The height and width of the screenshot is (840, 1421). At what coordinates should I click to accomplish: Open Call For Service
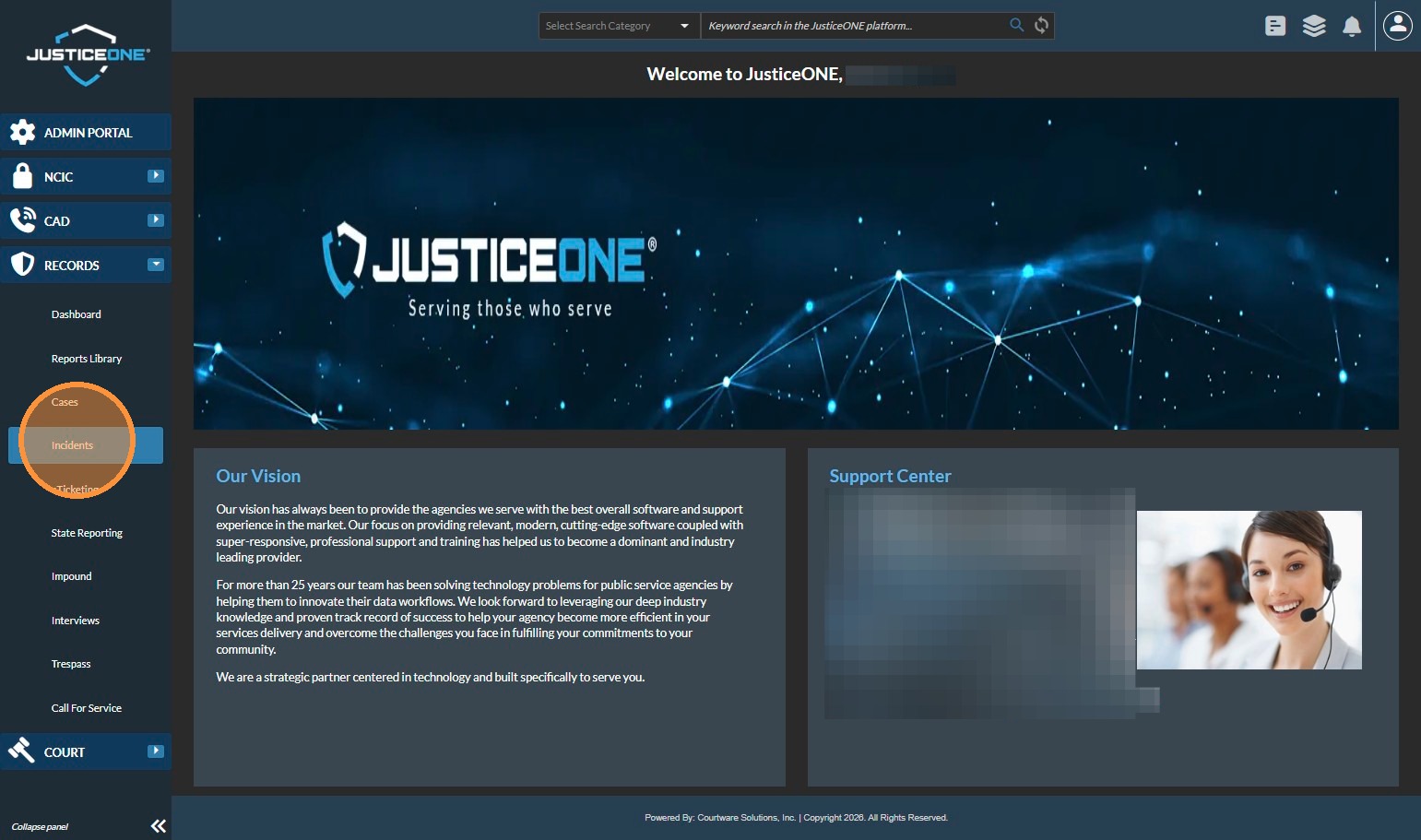pyautogui.click(x=87, y=708)
